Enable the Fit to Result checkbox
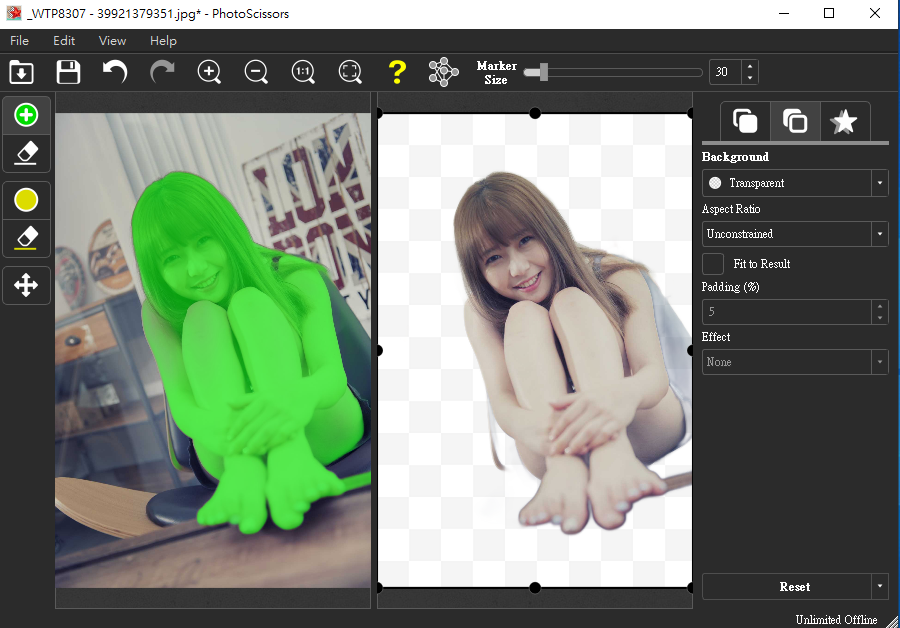The image size is (900, 628). (x=713, y=264)
